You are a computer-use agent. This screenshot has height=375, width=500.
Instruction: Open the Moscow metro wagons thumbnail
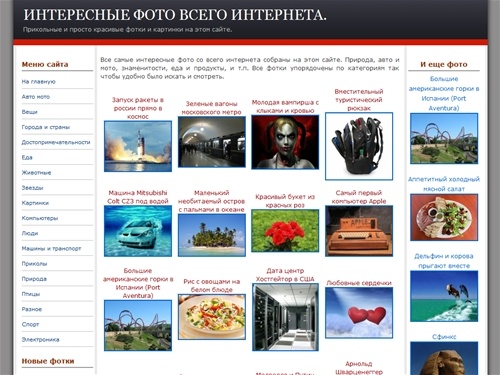pos(212,142)
